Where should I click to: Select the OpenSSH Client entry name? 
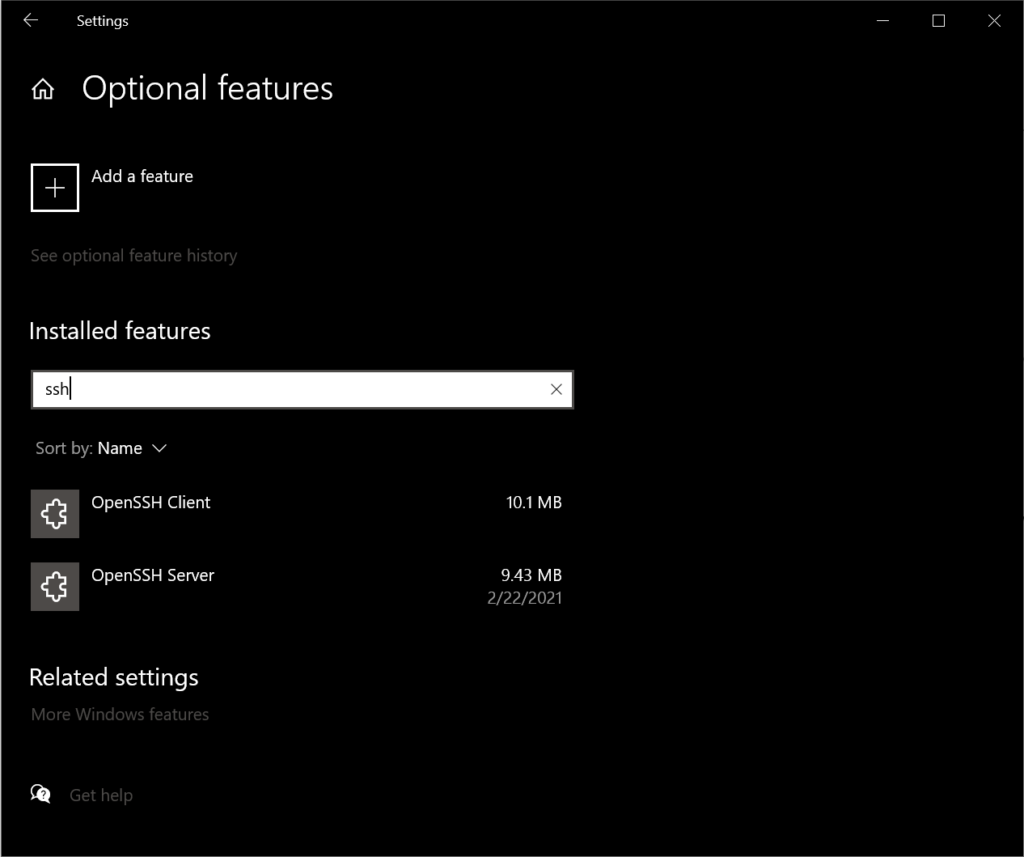[151, 502]
